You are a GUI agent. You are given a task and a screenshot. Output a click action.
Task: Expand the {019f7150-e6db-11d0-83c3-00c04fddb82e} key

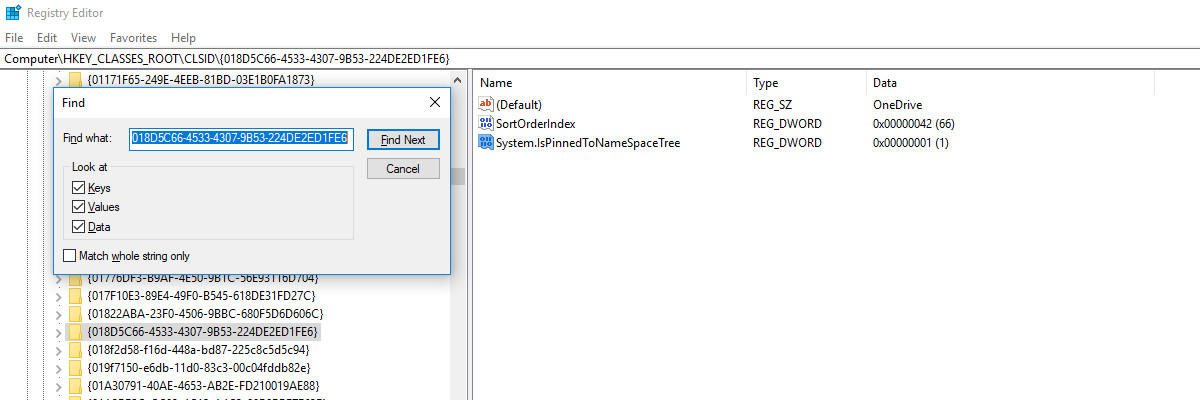click(58, 368)
